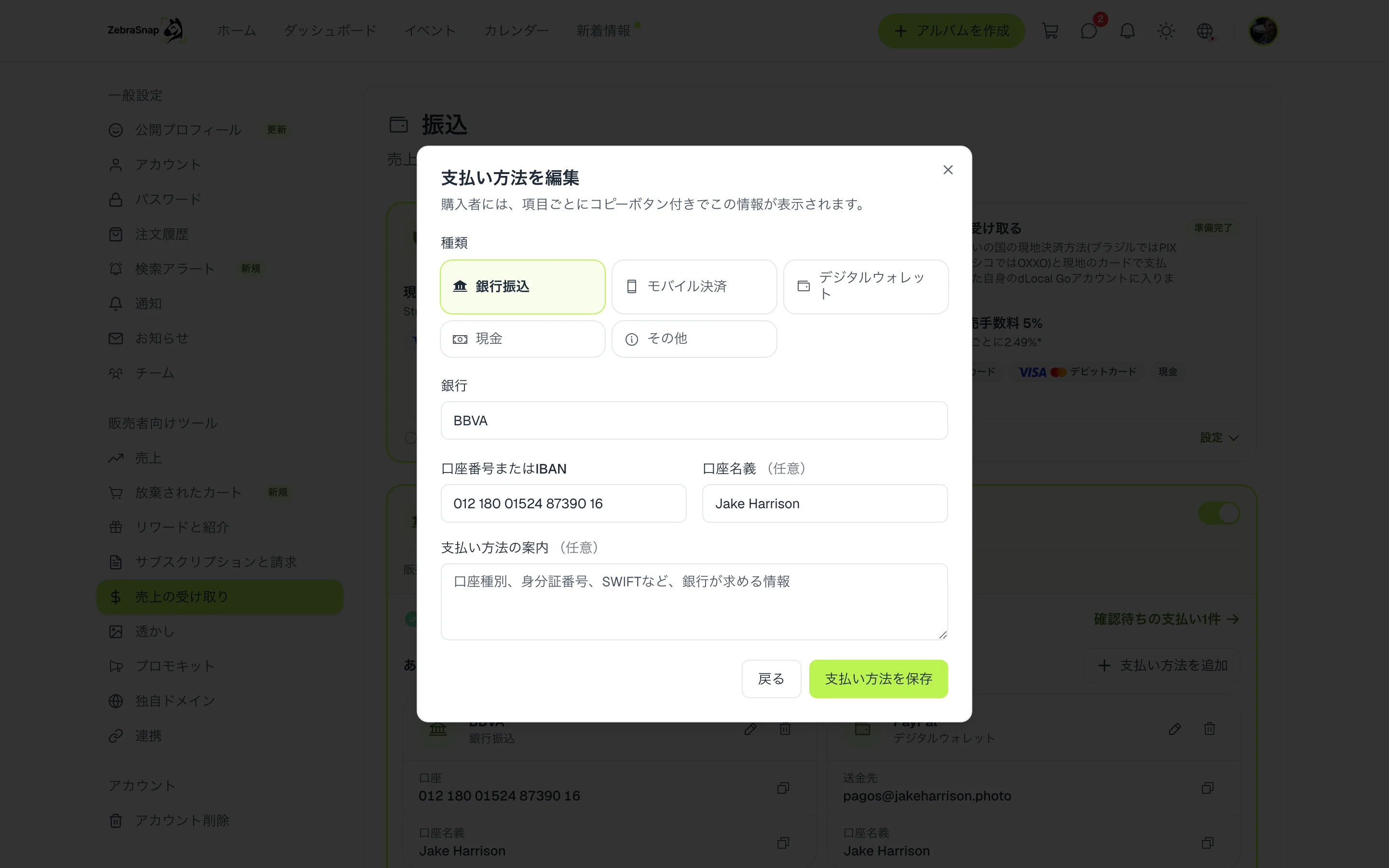
Task: Open カレンダー in top navigation
Action: point(516,31)
